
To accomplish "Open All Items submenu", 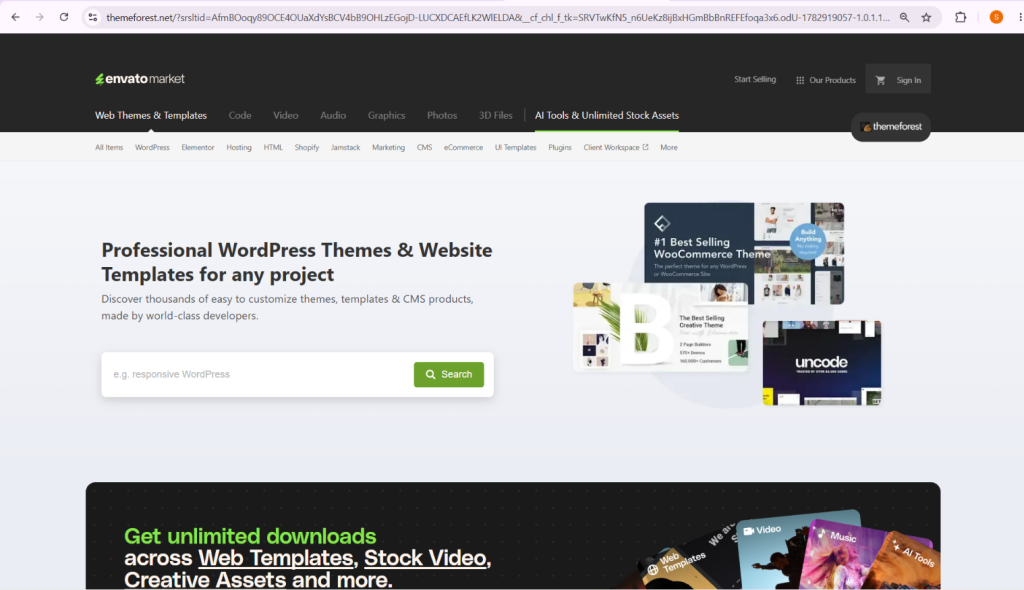I will click(x=109, y=148).
